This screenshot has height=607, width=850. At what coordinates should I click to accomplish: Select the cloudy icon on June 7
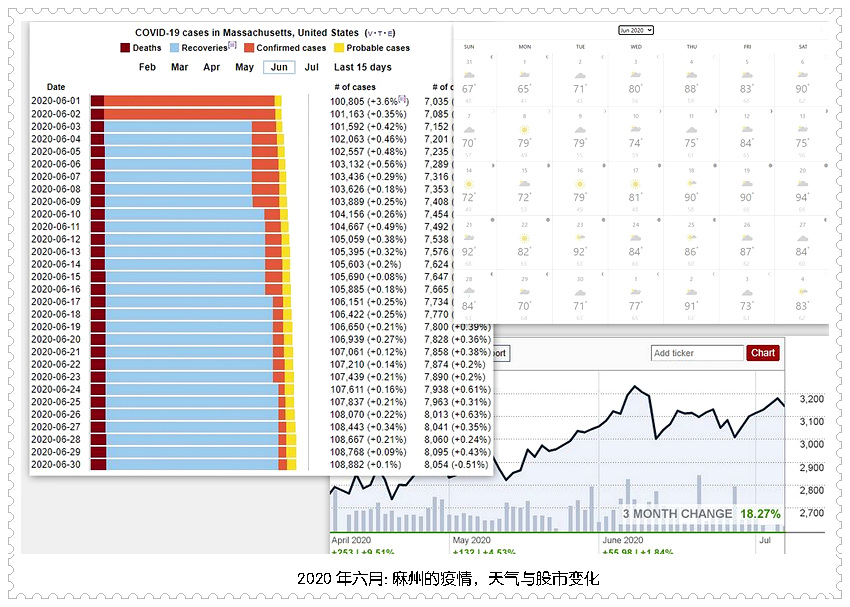click(x=469, y=130)
